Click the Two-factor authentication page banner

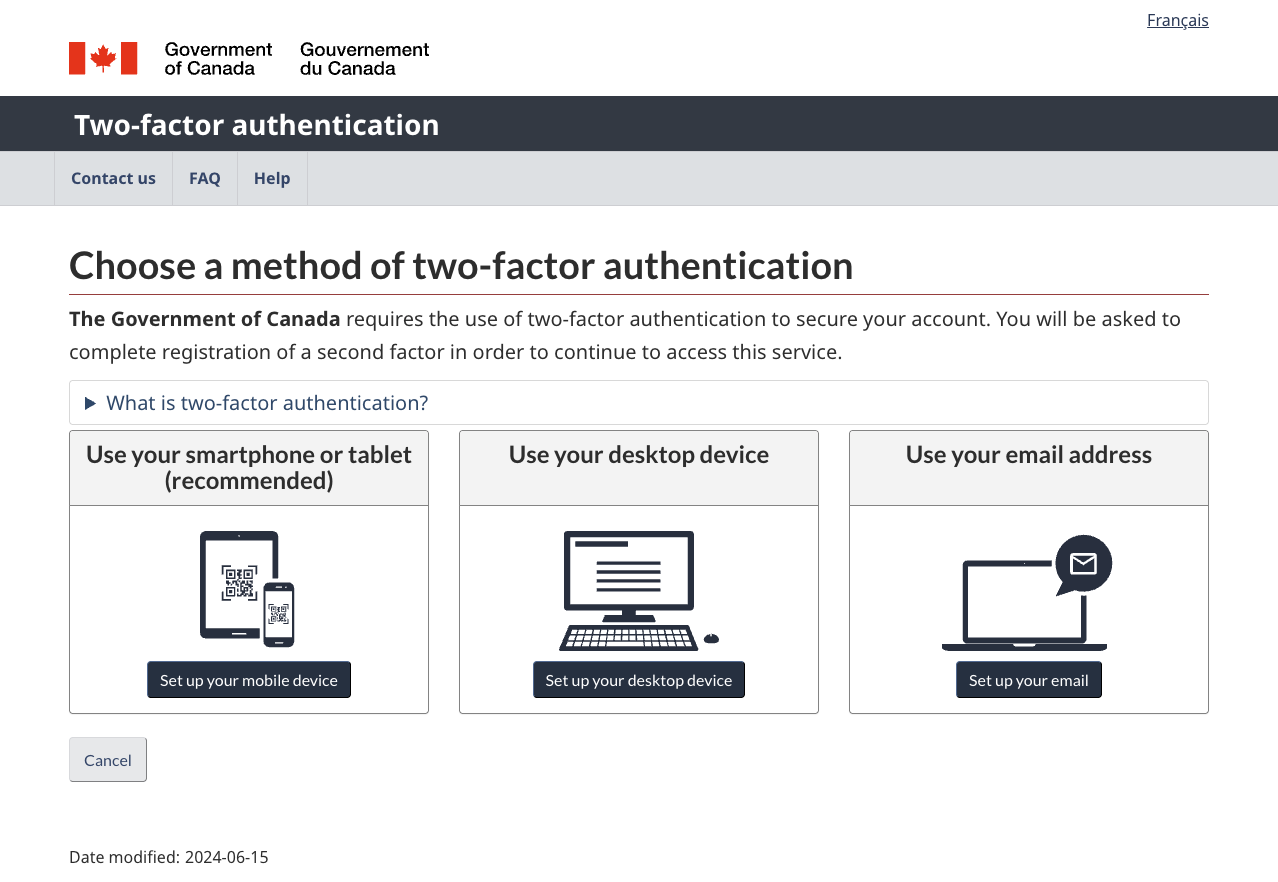[256, 124]
